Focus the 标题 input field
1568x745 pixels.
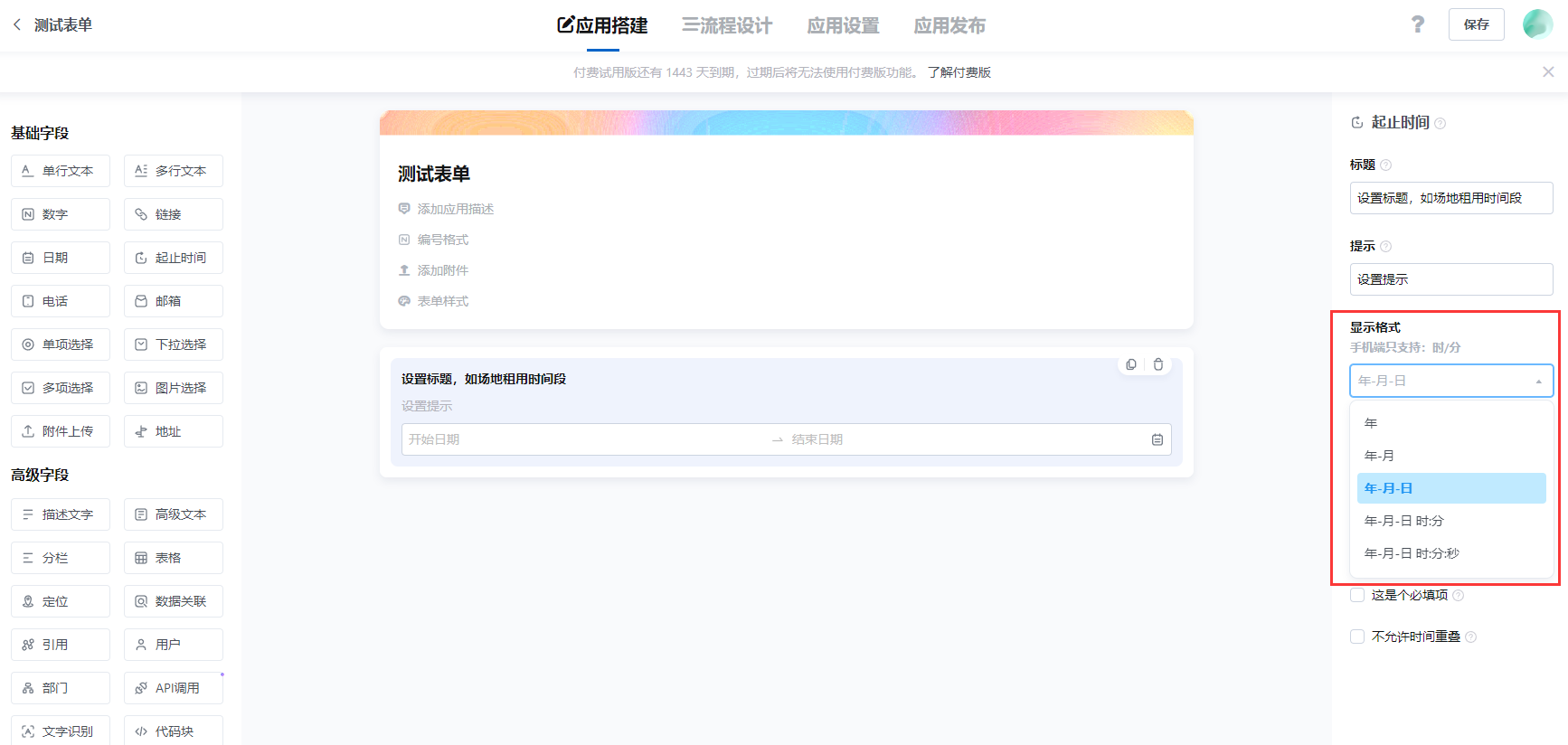pyautogui.click(x=1451, y=198)
